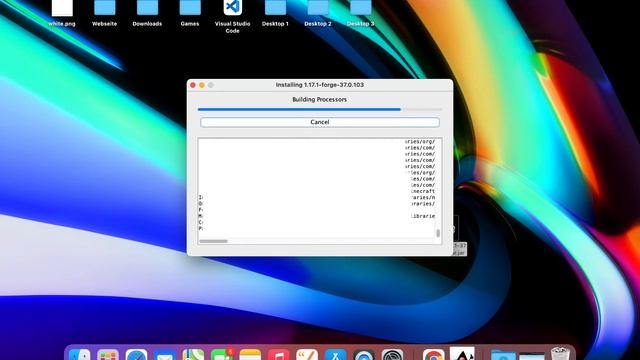Image resolution: width=640 pixels, height=360 pixels.
Task: Open Notes from the dock
Action: pyautogui.click(x=250, y=355)
